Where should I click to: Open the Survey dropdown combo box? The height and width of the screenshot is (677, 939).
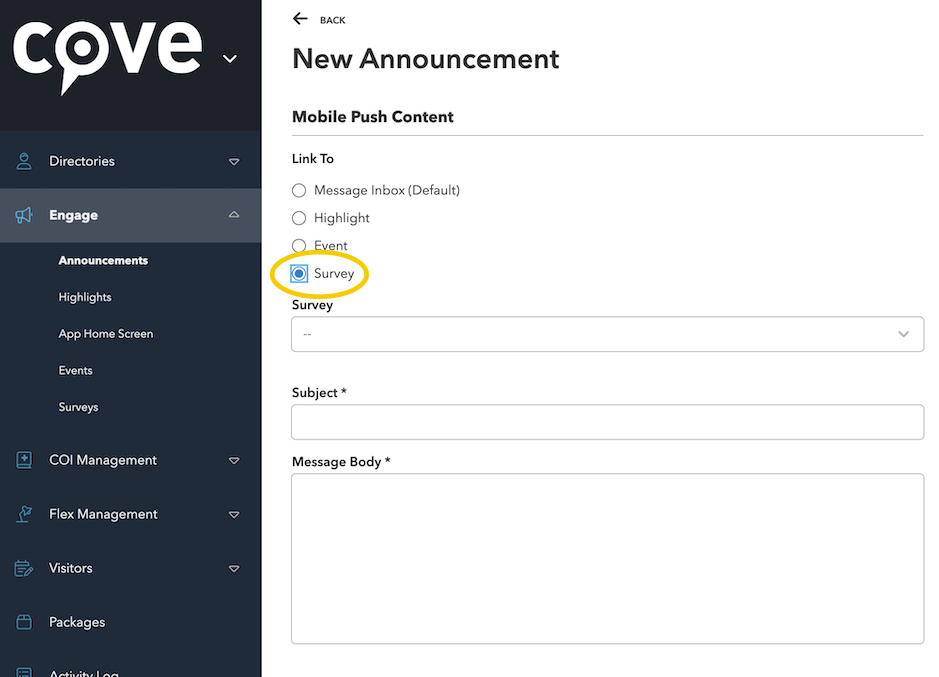607,334
